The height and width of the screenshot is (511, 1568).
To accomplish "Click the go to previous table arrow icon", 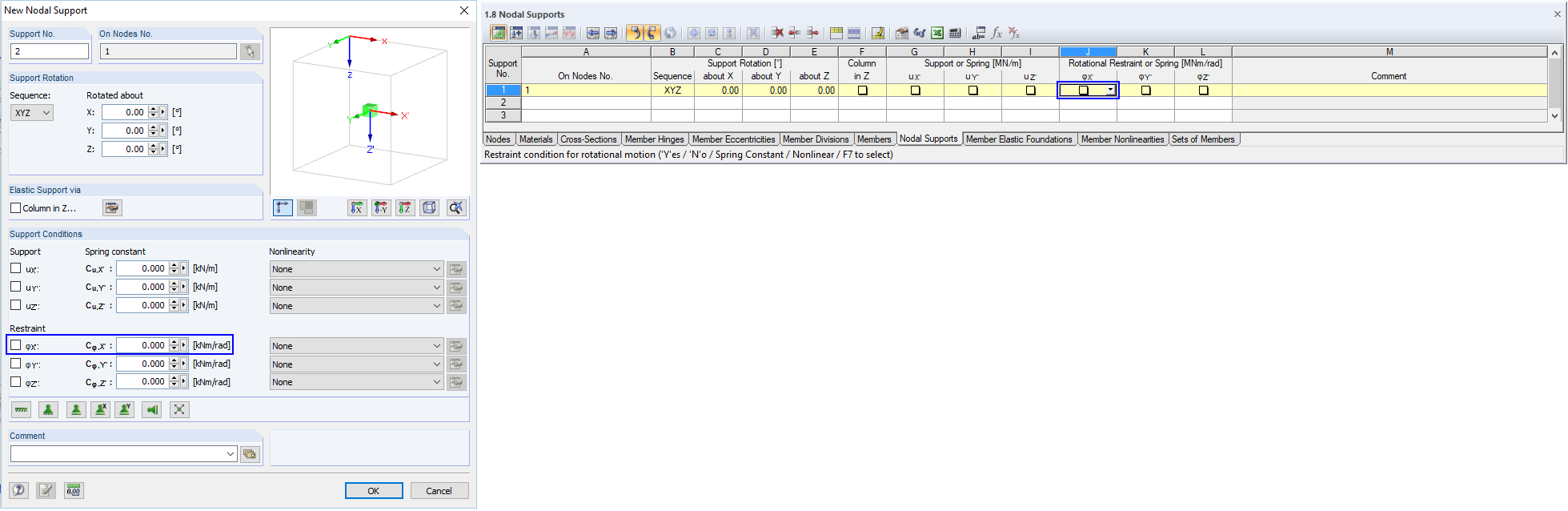I will (x=593, y=33).
